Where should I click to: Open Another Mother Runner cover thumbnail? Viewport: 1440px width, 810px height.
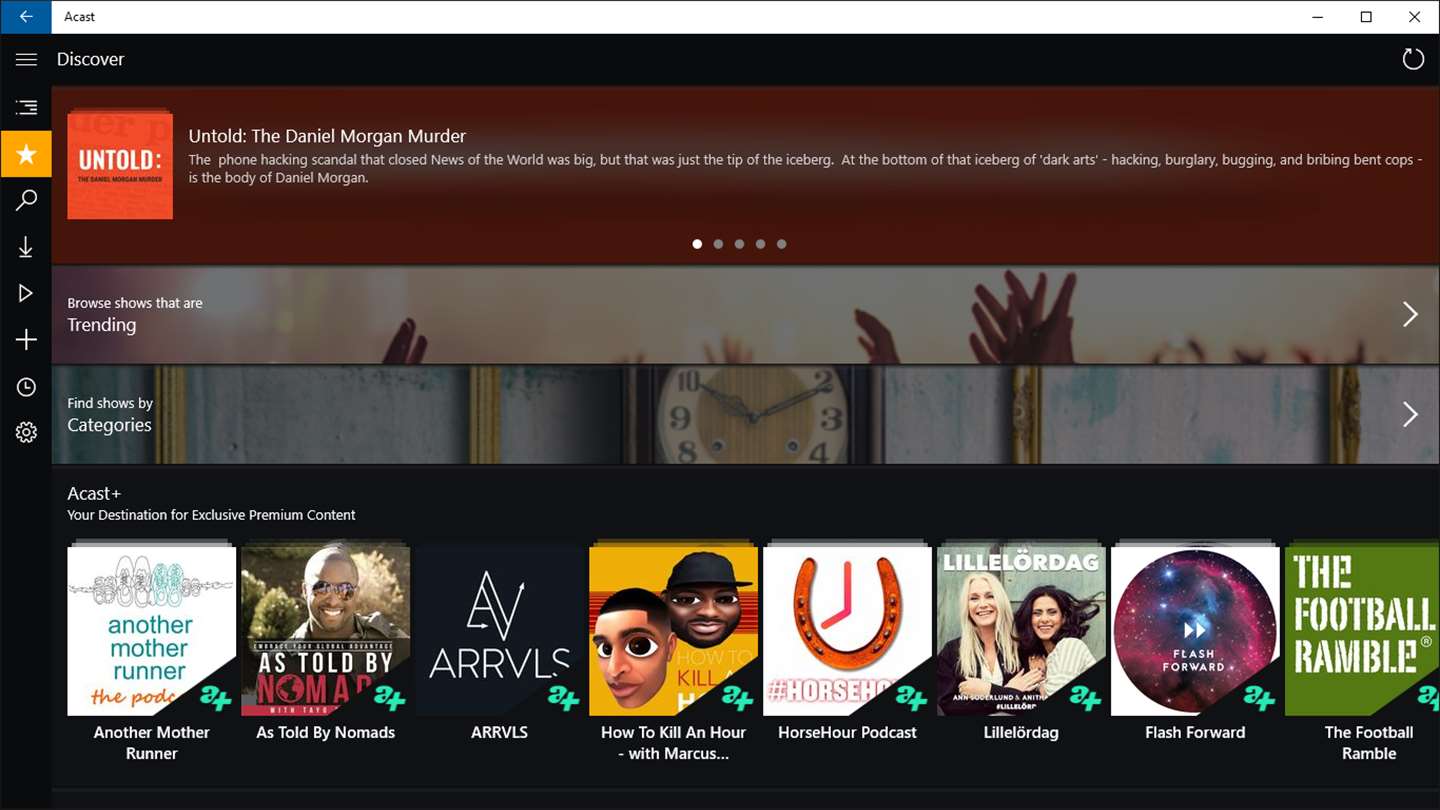click(x=152, y=630)
